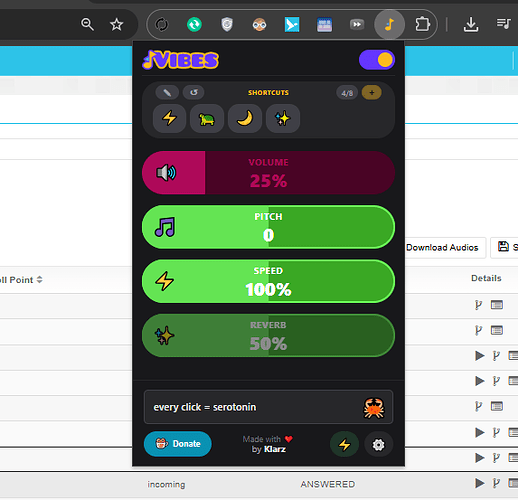
Task: Click the lightning bolt icon in the Speed bar
Action: pos(165,281)
